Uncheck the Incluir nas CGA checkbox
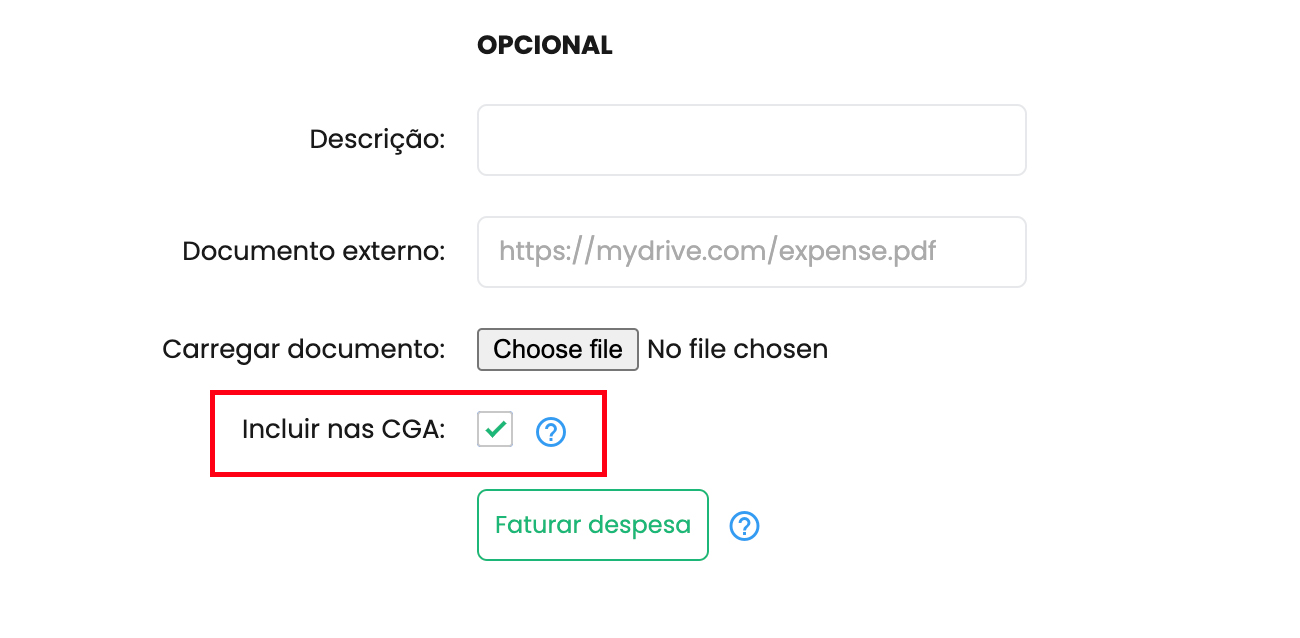1300x638 pixels. (x=495, y=429)
